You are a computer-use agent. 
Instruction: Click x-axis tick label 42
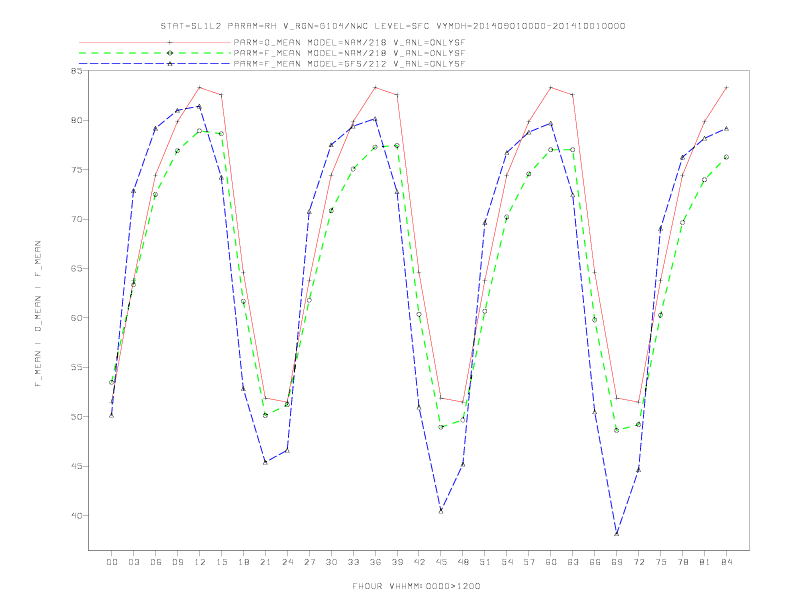419,562
